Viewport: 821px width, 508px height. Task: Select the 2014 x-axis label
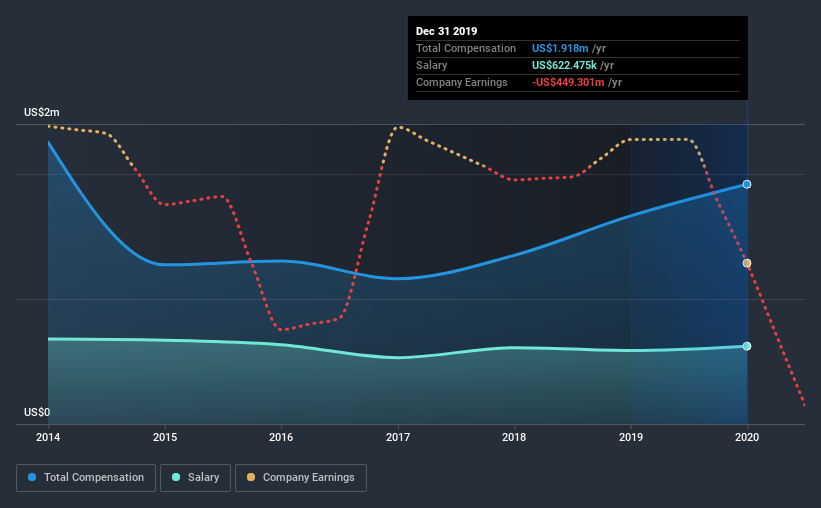(48, 437)
